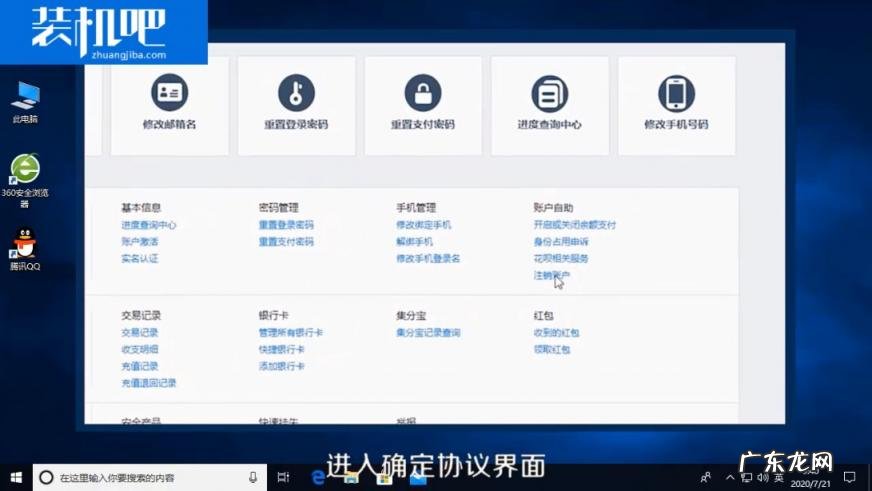Image resolution: width=872 pixels, height=491 pixels.
Task: Click the 解绑手机 link
Action: [414, 241]
